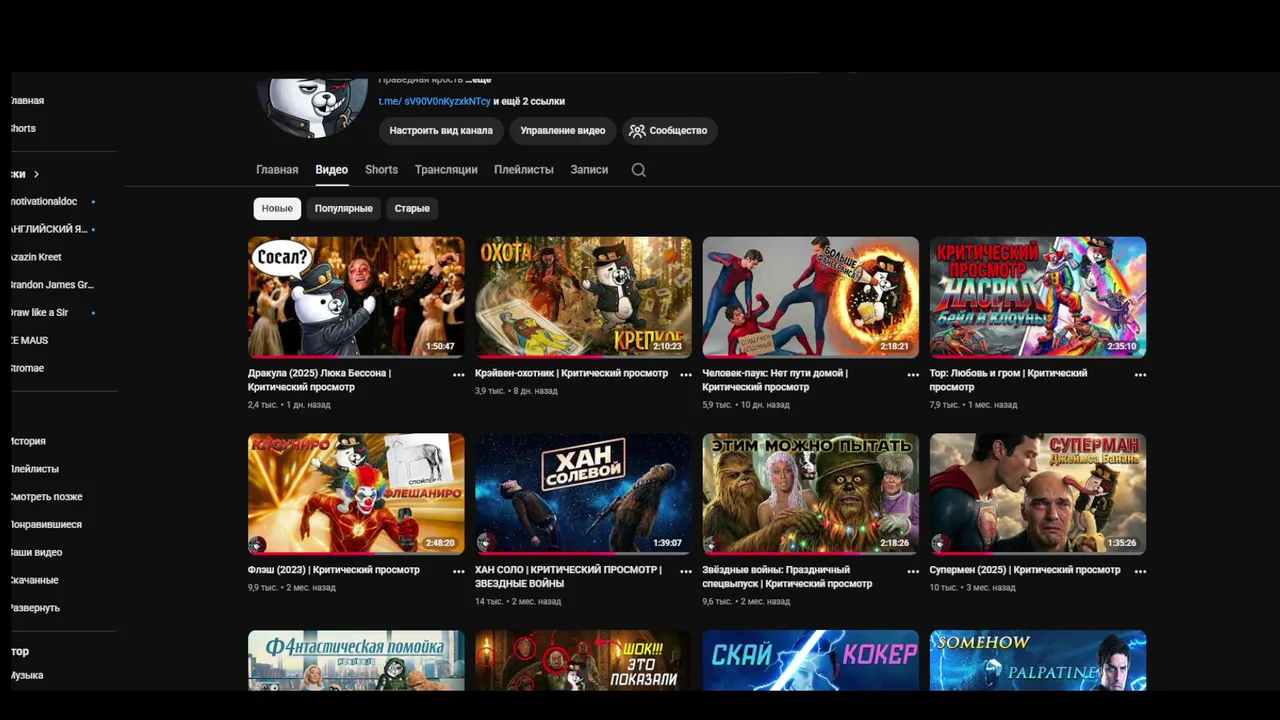
Task: Click the ХАН СОЛЕВОЙ thumbnail
Action: (x=583, y=494)
